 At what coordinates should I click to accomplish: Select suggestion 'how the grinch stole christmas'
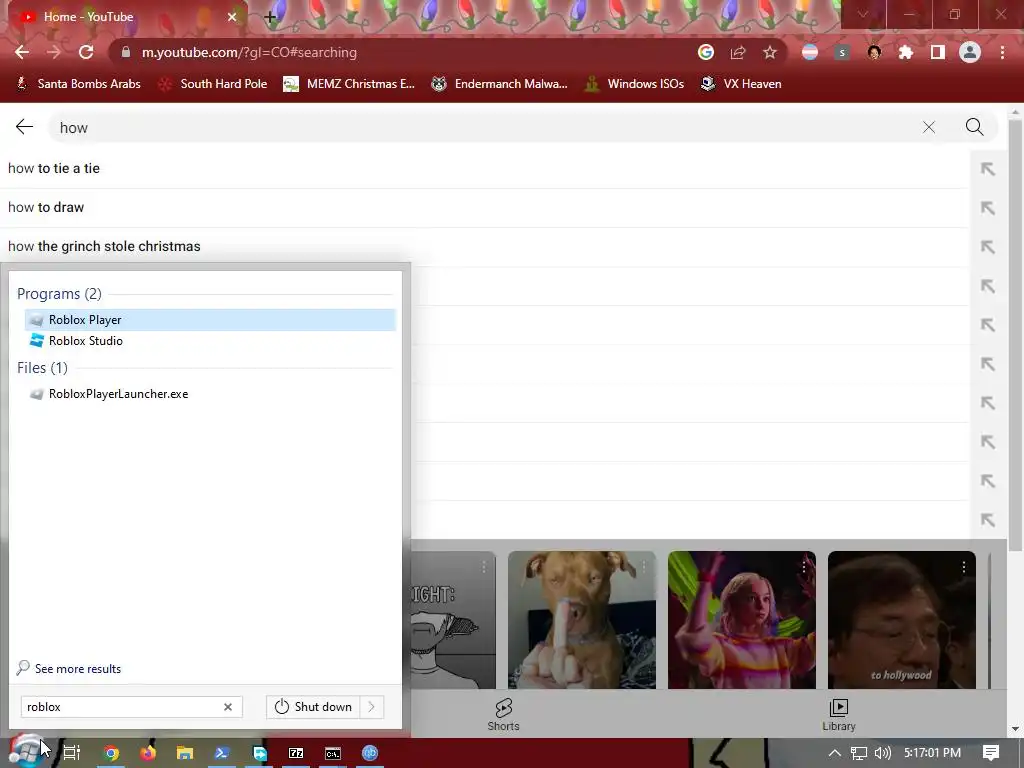(483, 246)
